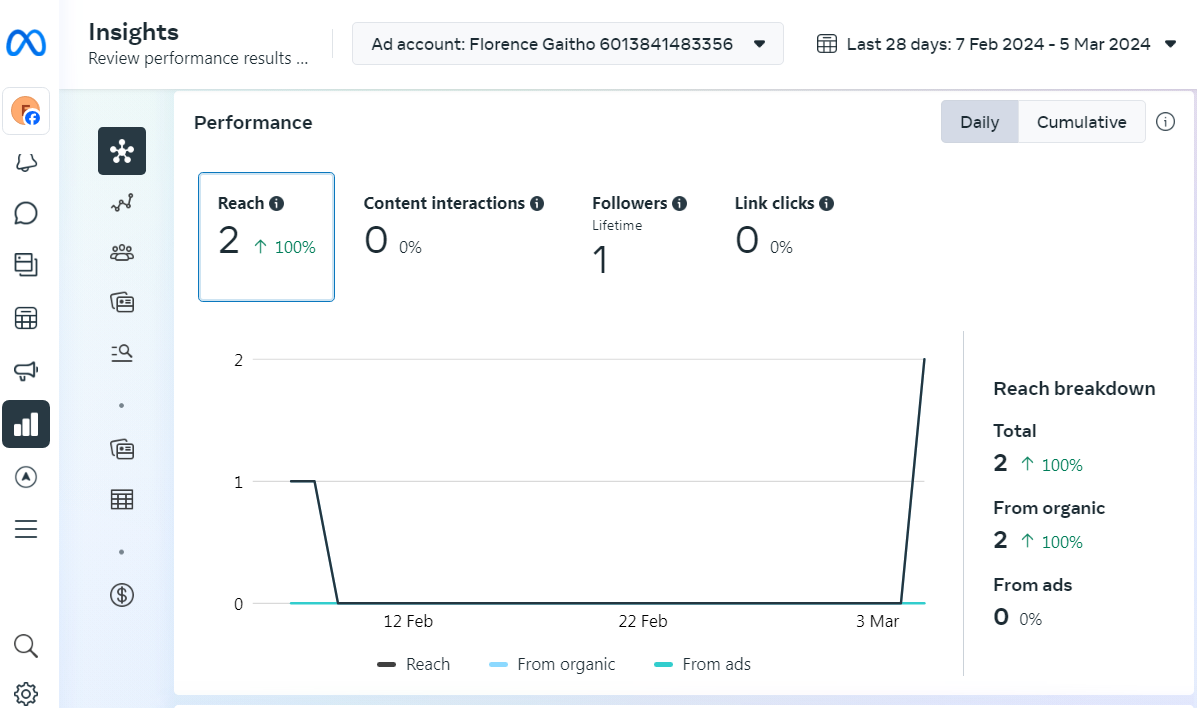
Task: Expand All tools with the hamburger icon
Action: pos(27,529)
